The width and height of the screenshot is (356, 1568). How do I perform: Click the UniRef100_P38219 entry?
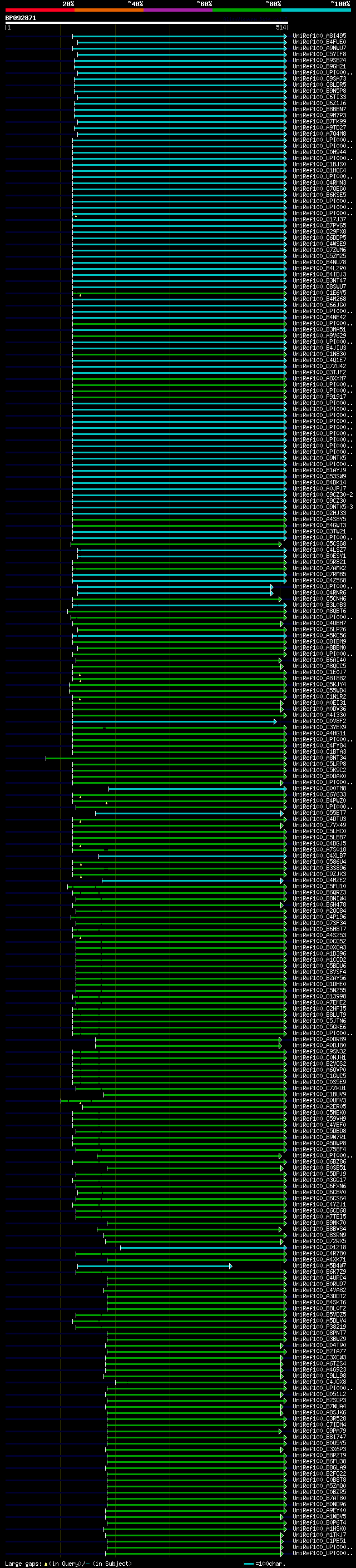(319, 1327)
